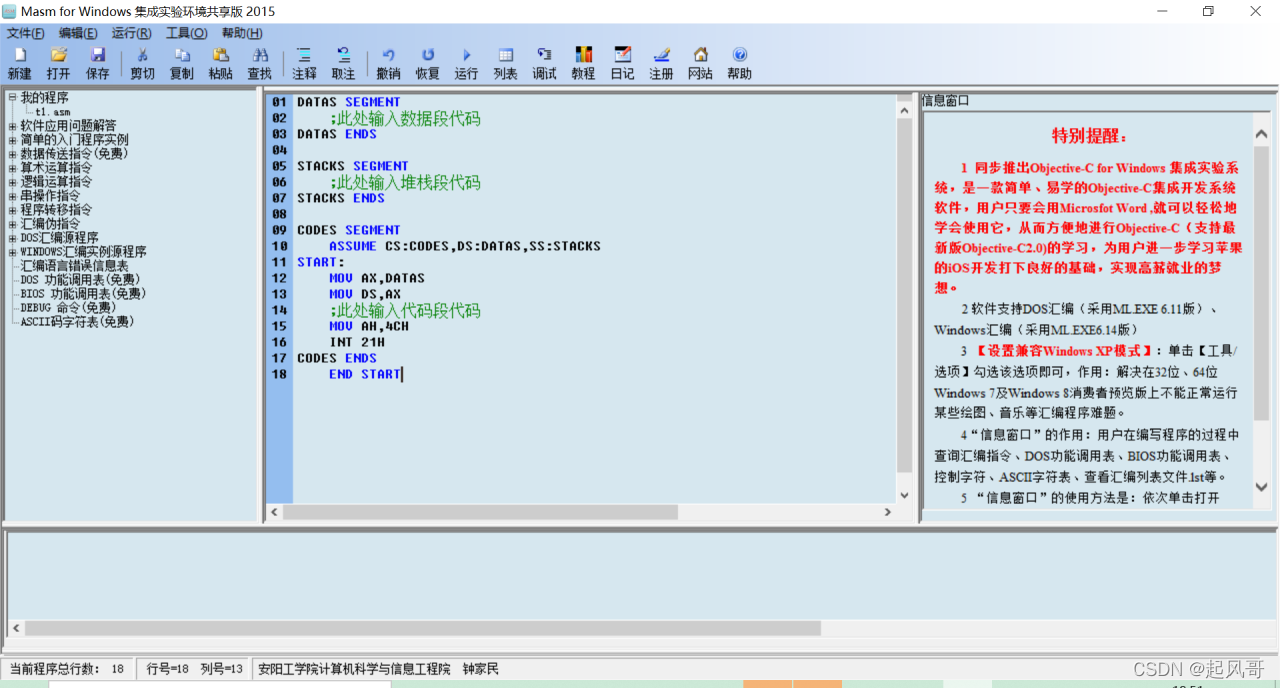
Task: Open DOS 功能调用表(免费) tree entry
Action: point(80,280)
